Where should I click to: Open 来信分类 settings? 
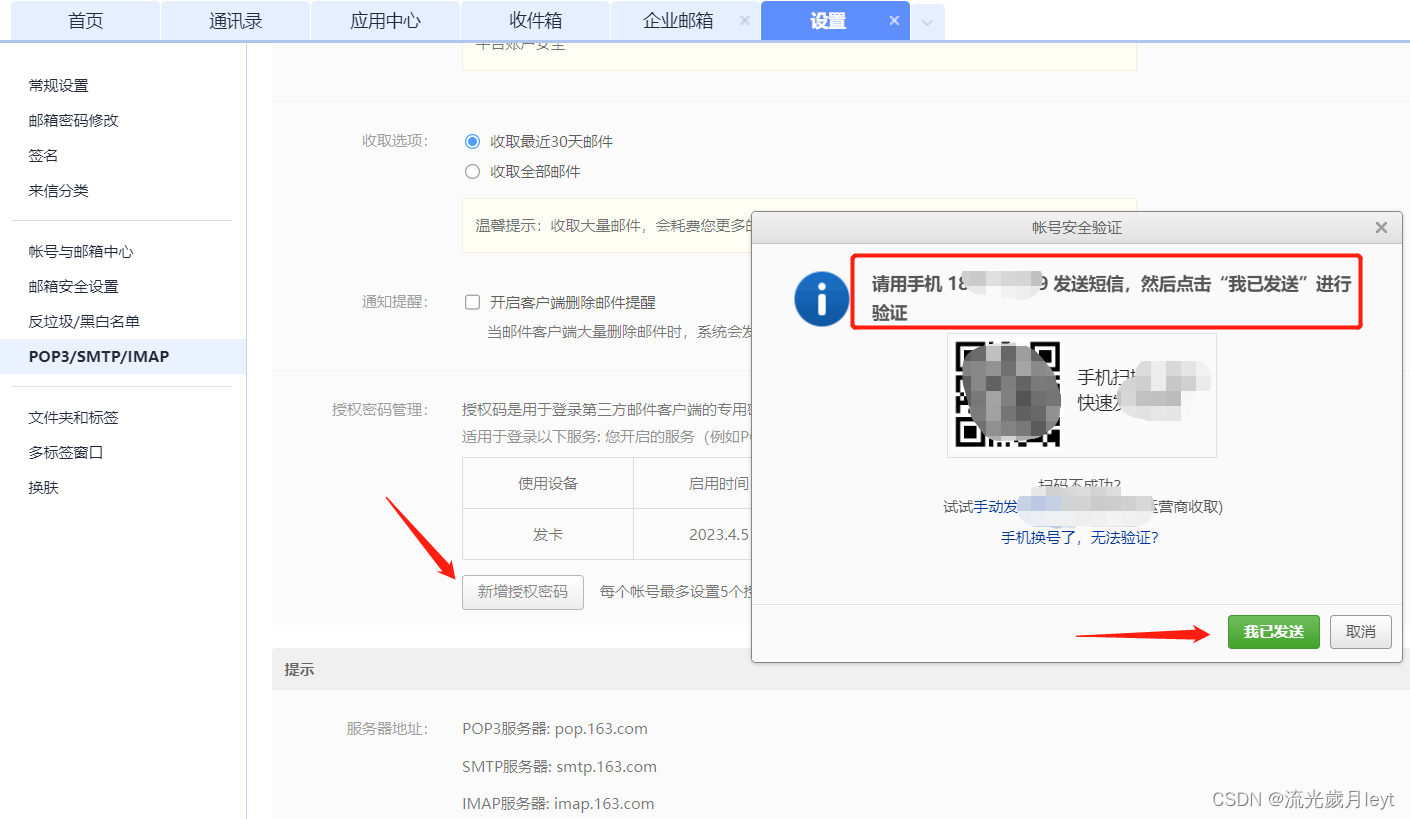point(59,191)
